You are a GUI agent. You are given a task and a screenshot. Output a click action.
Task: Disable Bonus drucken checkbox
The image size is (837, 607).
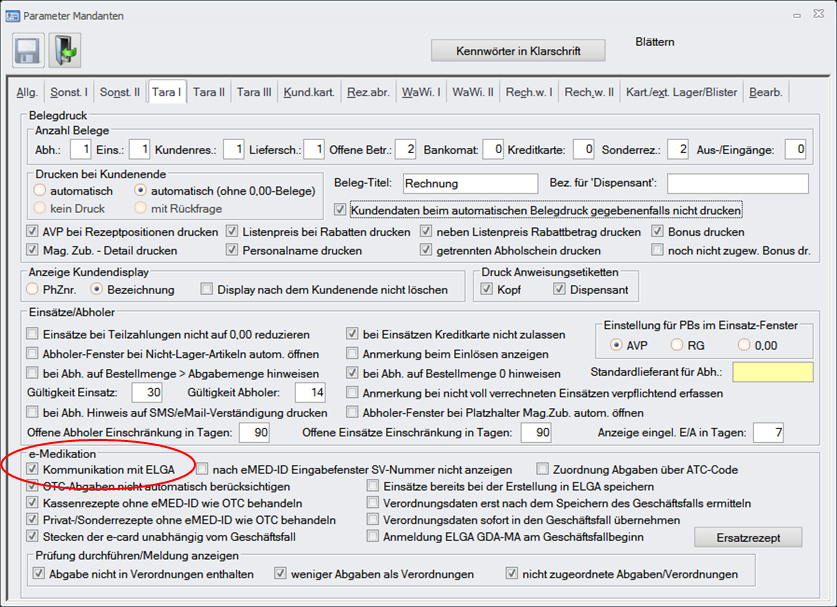pos(657,232)
